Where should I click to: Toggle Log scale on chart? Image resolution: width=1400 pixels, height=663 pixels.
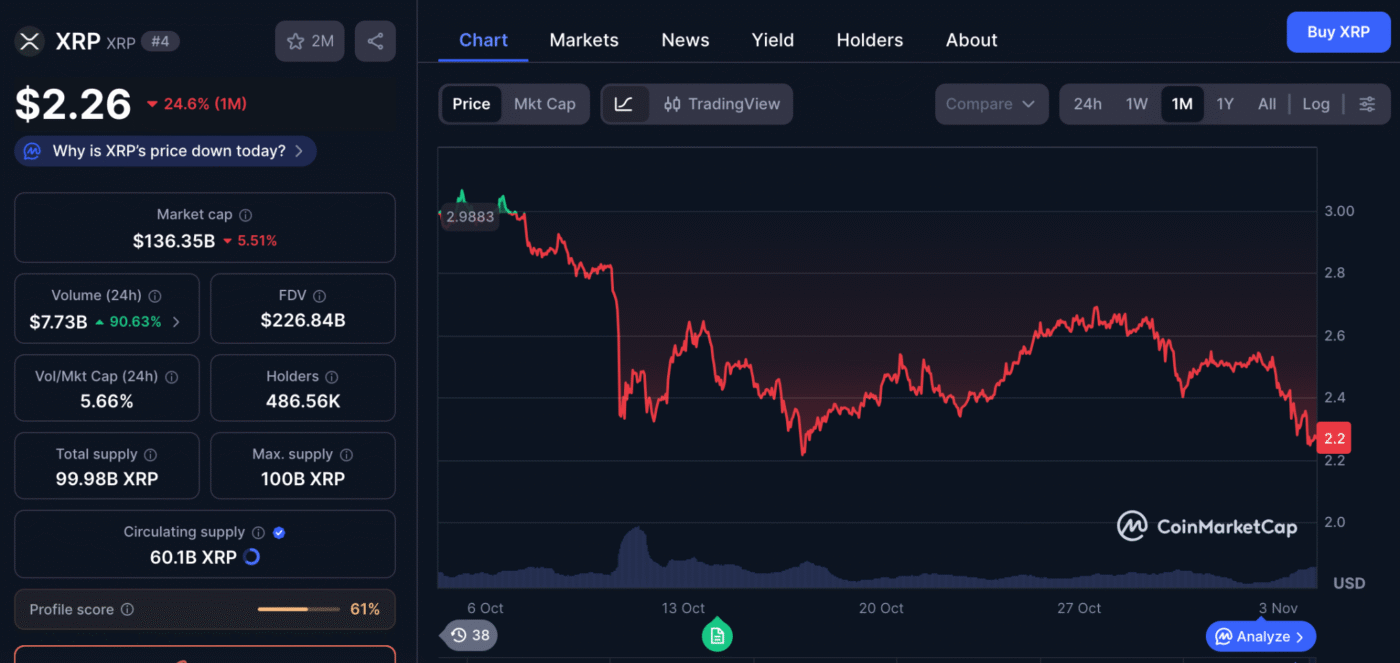1316,104
